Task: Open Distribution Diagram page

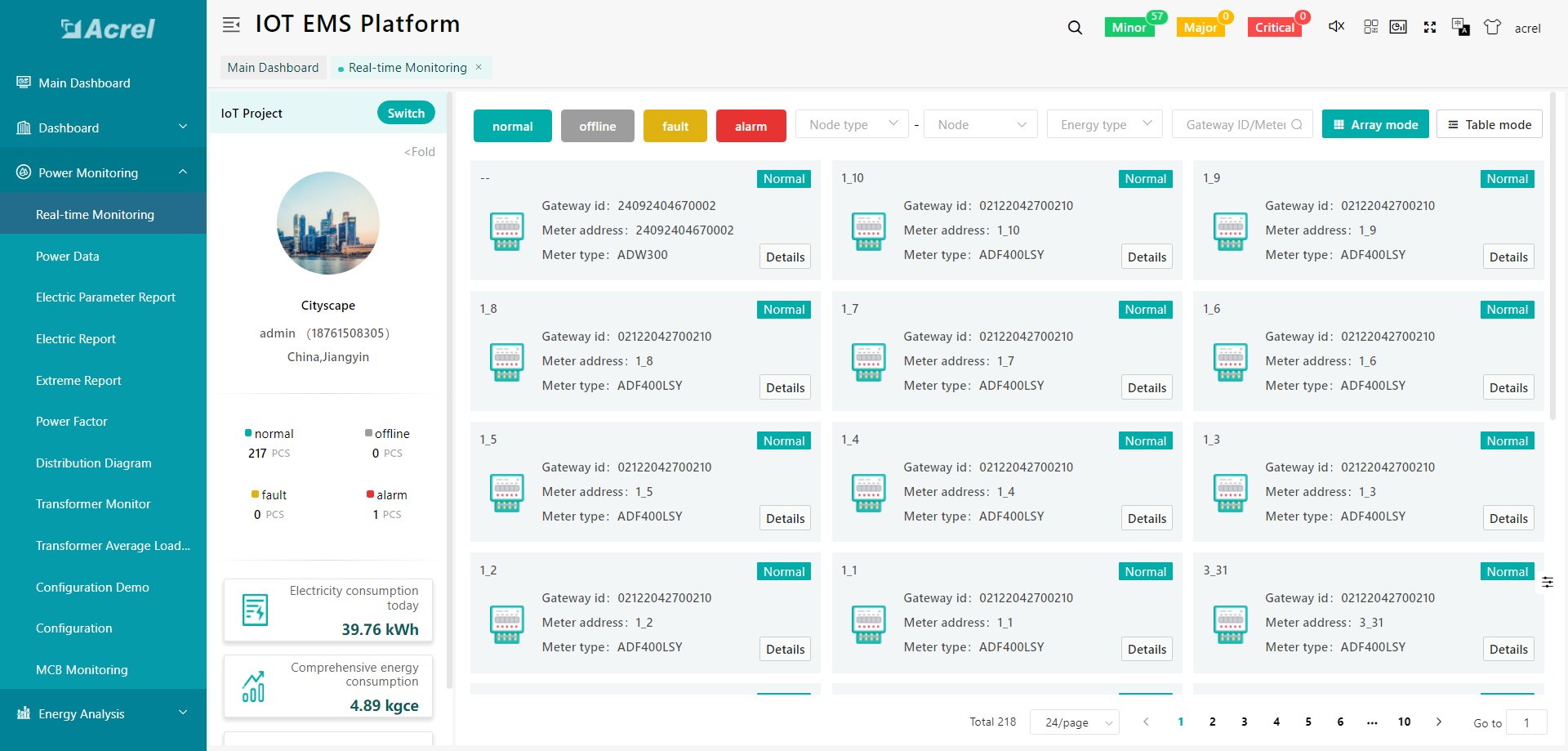Action: click(94, 463)
